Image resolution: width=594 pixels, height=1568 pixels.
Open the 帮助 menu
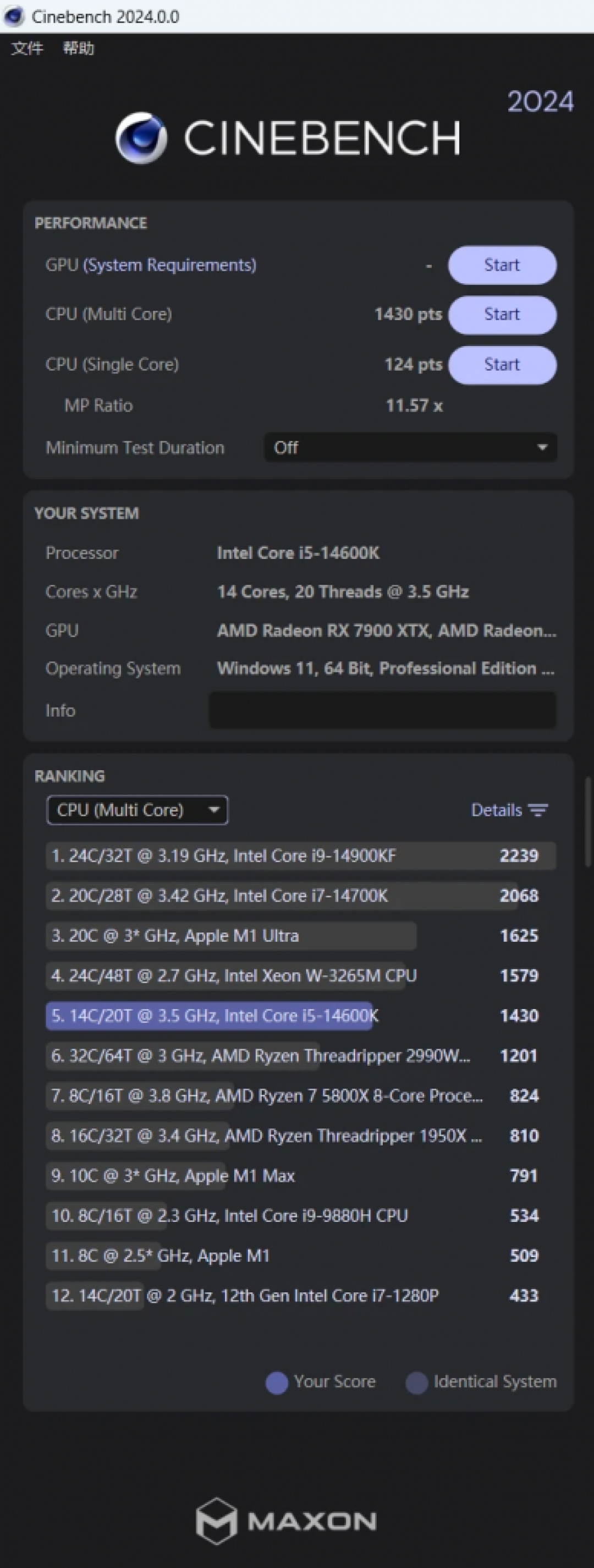tap(78, 48)
